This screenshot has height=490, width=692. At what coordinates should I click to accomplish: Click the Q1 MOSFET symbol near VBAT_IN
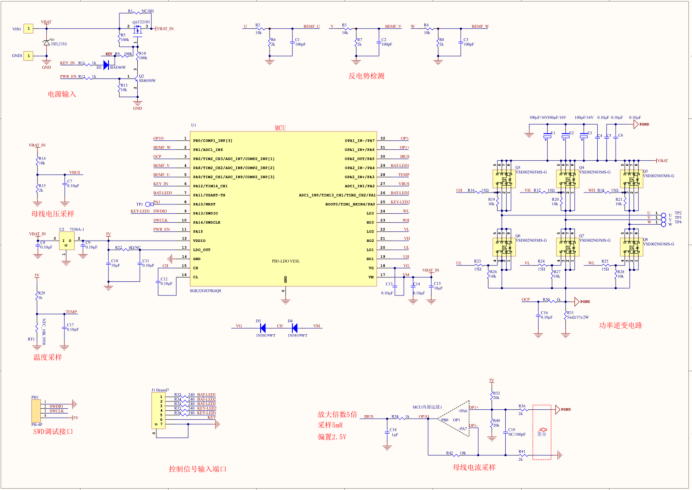(x=137, y=30)
